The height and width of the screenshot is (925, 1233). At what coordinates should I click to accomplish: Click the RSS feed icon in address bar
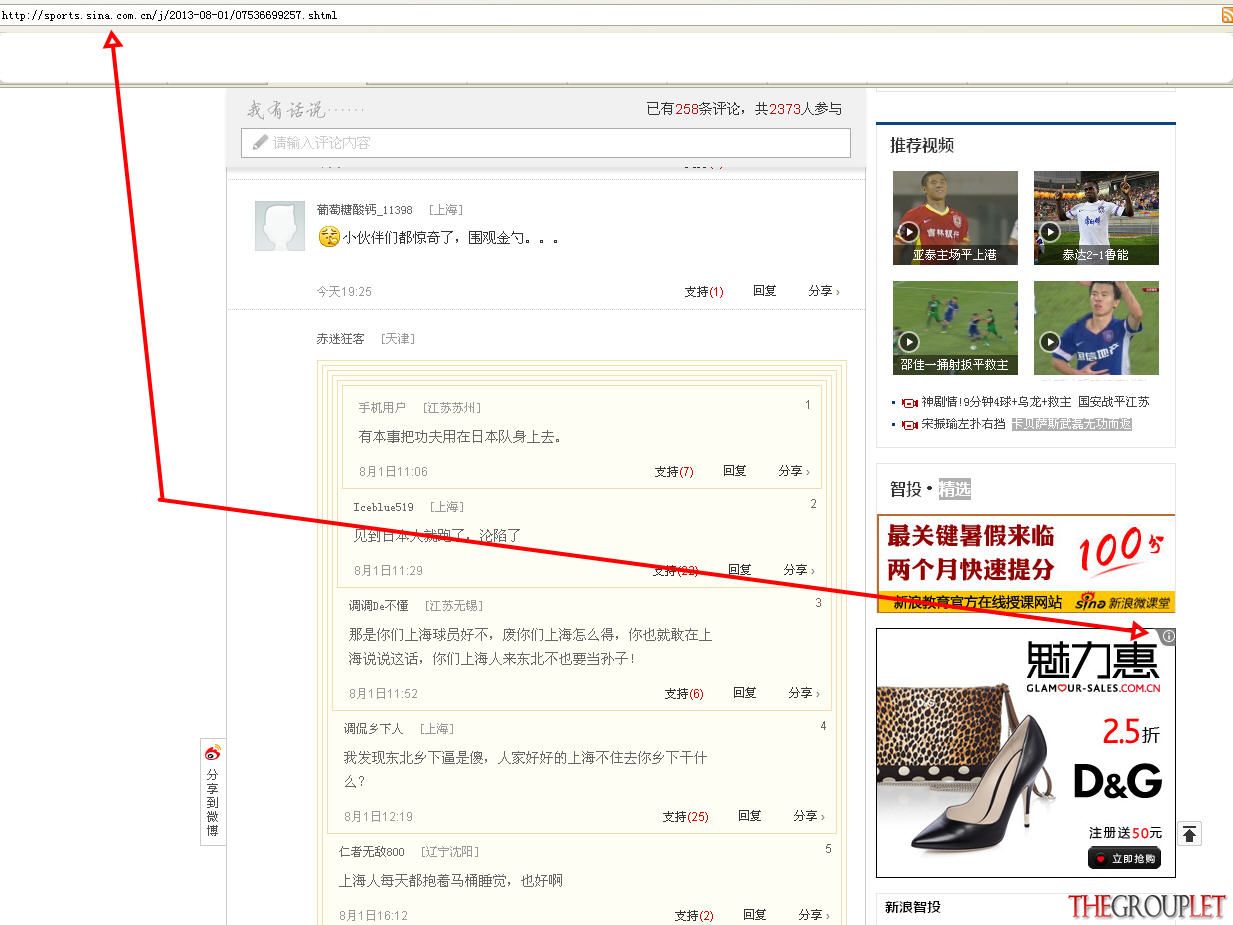click(1226, 15)
